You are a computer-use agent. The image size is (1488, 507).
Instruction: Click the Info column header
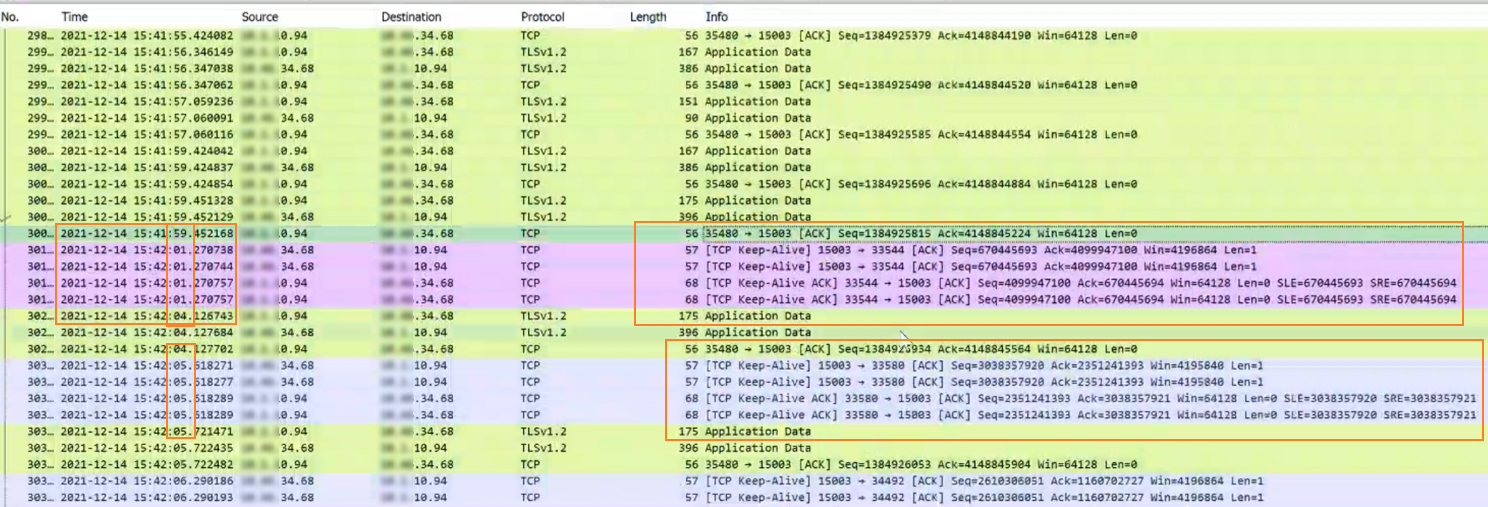(717, 17)
